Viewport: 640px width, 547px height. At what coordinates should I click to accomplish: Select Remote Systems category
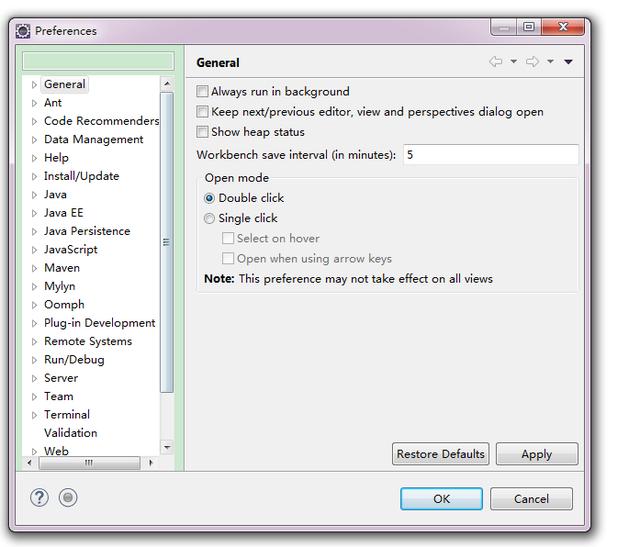point(88,341)
